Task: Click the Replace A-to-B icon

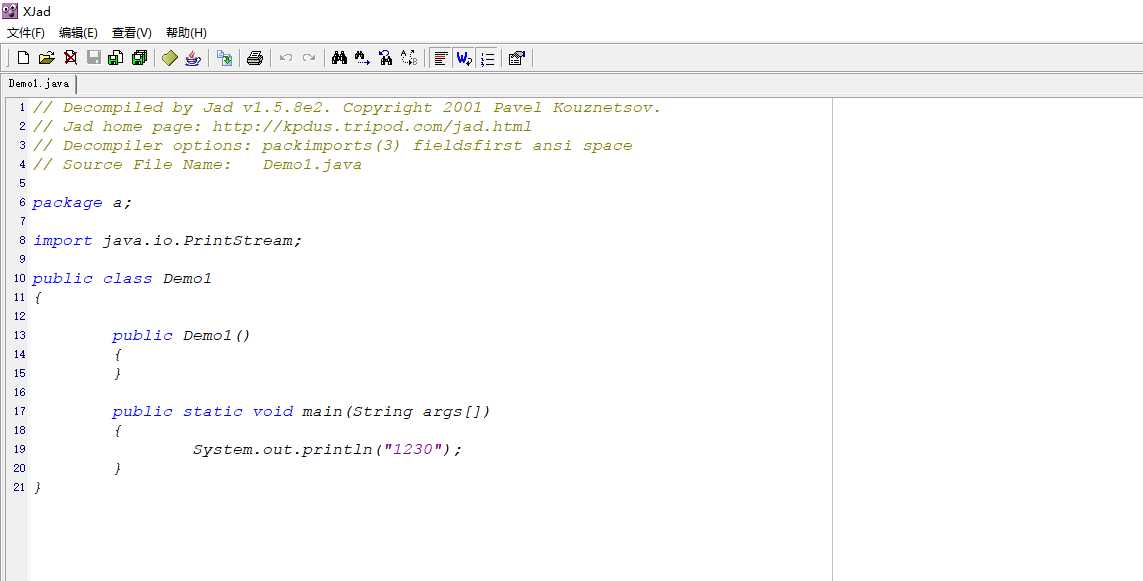Action: [409, 58]
